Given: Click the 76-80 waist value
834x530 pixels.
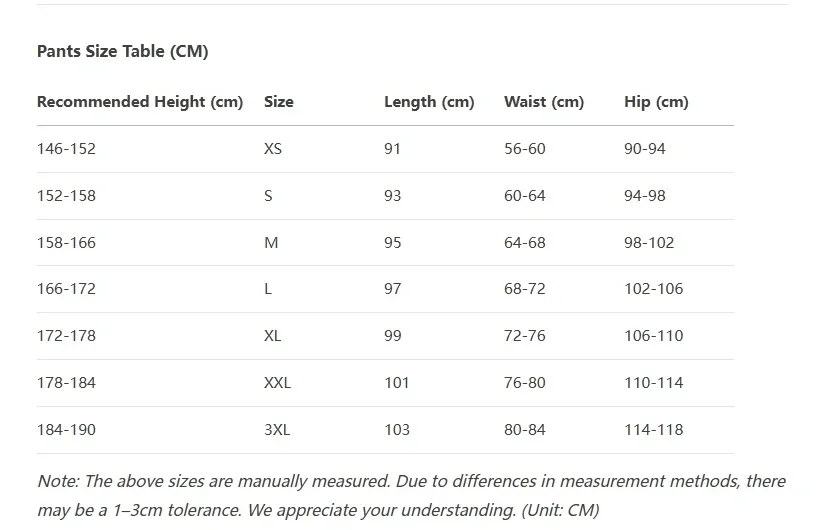Looking at the screenshot, I should point(525,383).
